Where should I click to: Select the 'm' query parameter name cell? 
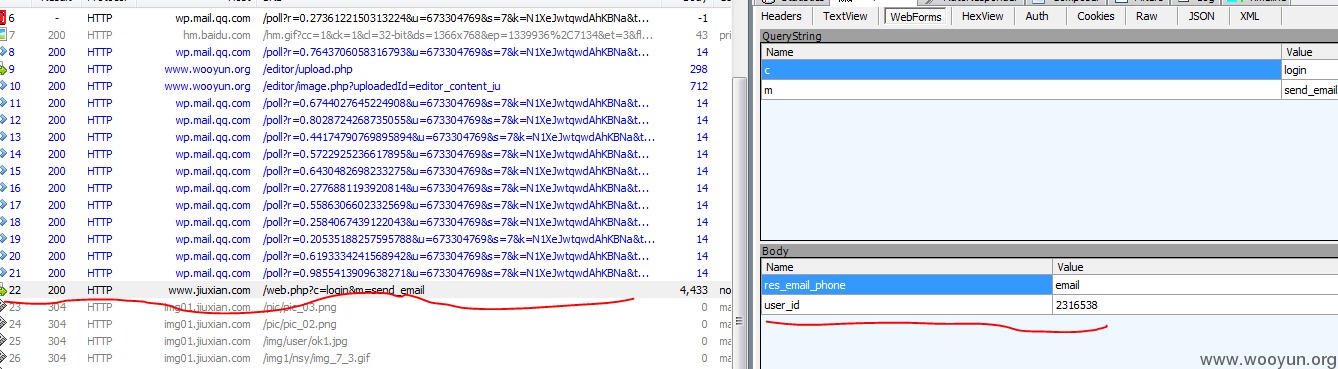(1021, 89)
